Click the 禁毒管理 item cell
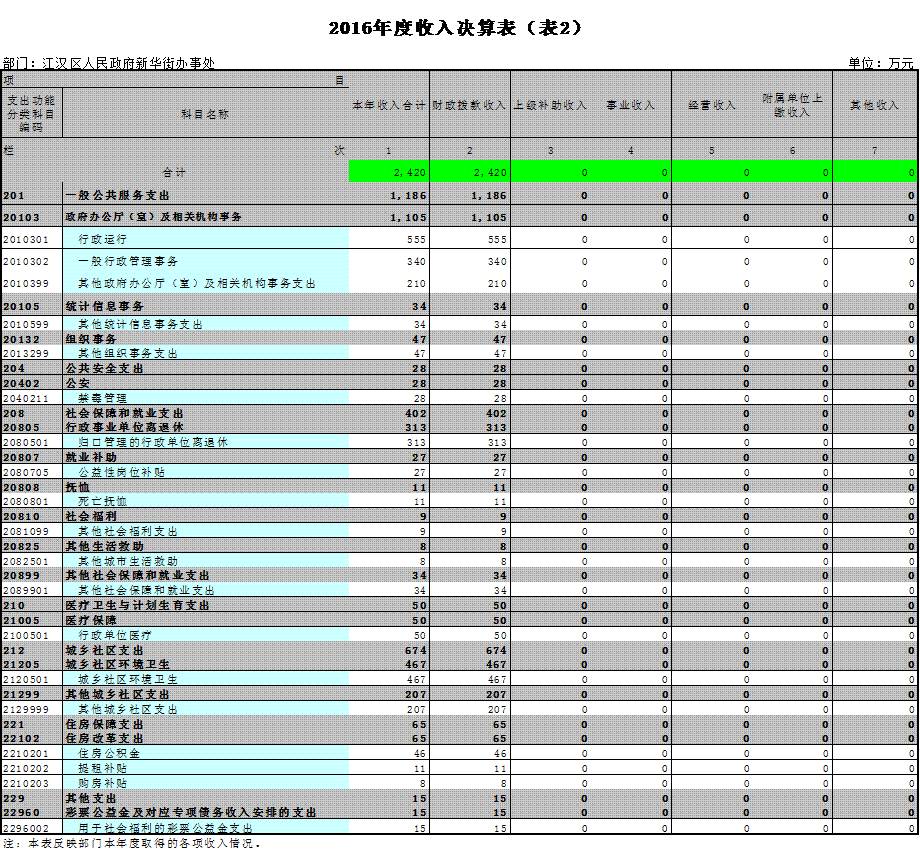 pyautogui.click(x=102, y=398)
